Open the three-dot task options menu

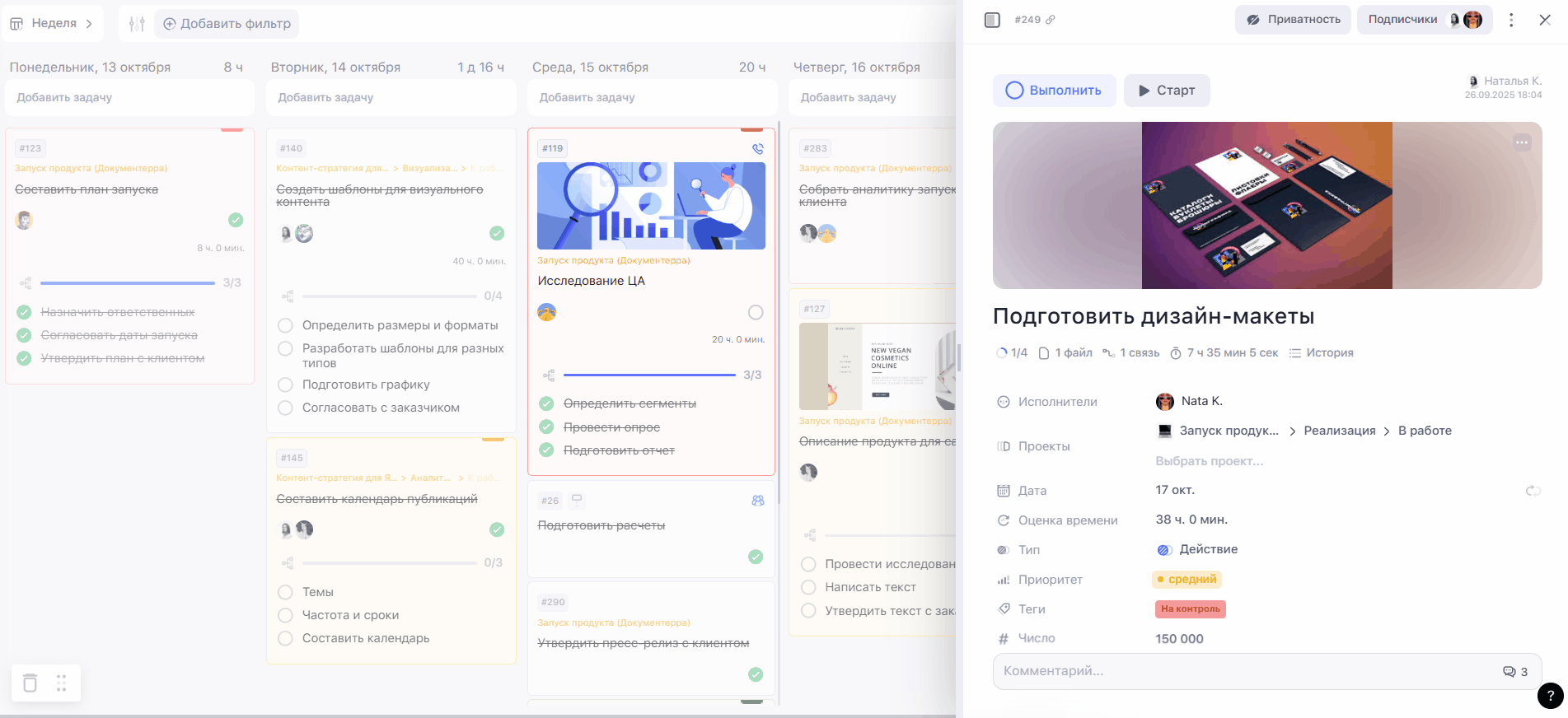click(x=1510, y=20)
